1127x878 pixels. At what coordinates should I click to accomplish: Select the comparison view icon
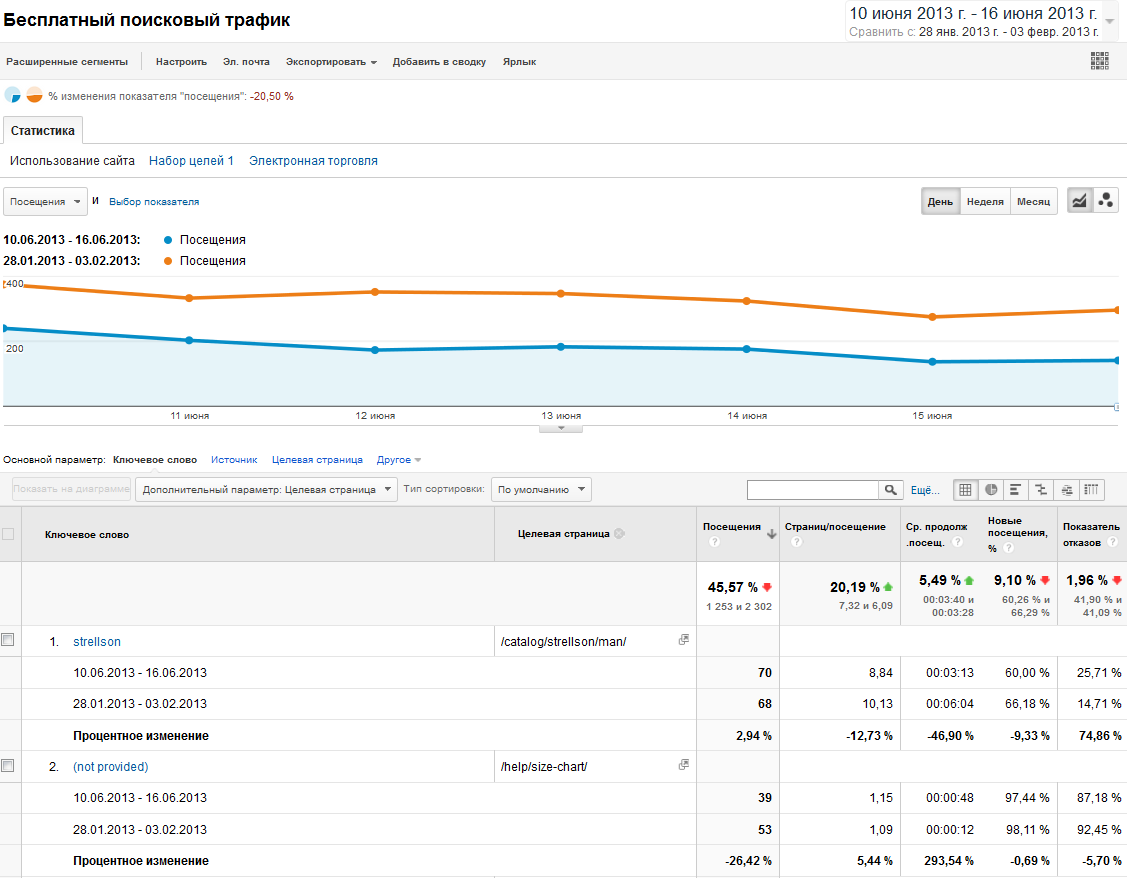point(1041,489)
